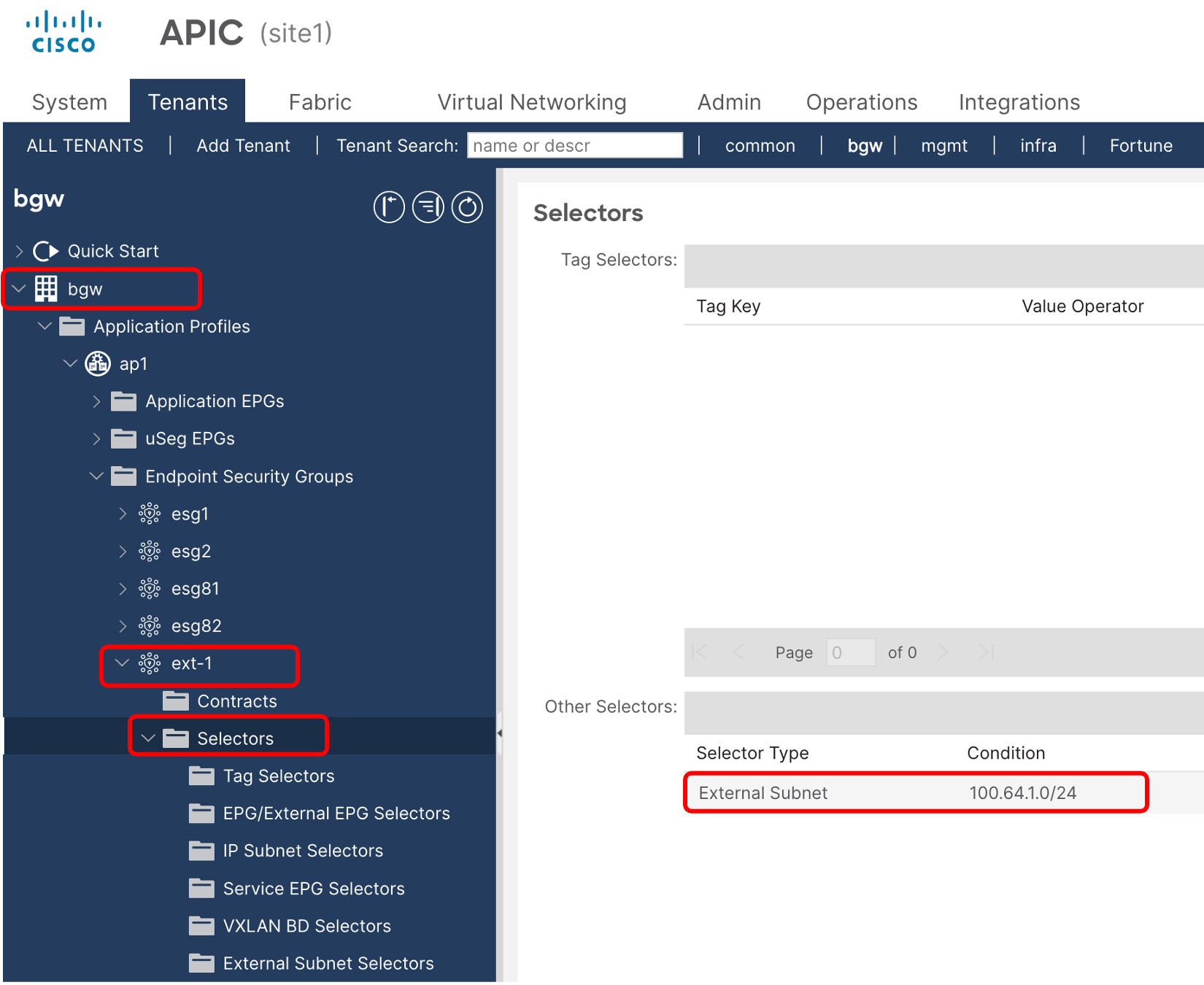Click the Value Operator column header
This screenshot has height=985, width=1204.
click(1083, 306)
